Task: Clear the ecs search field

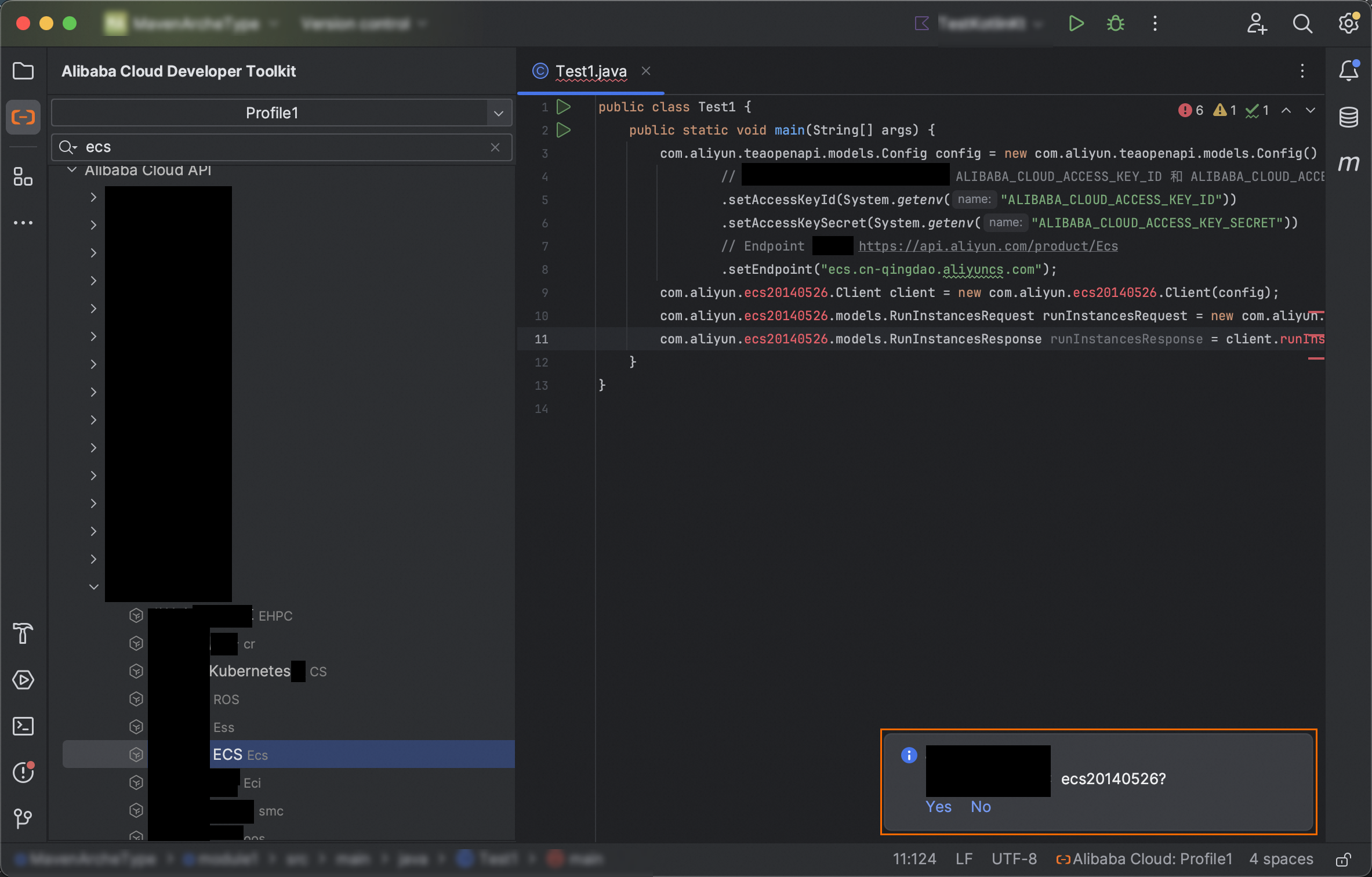Action: 495,147
